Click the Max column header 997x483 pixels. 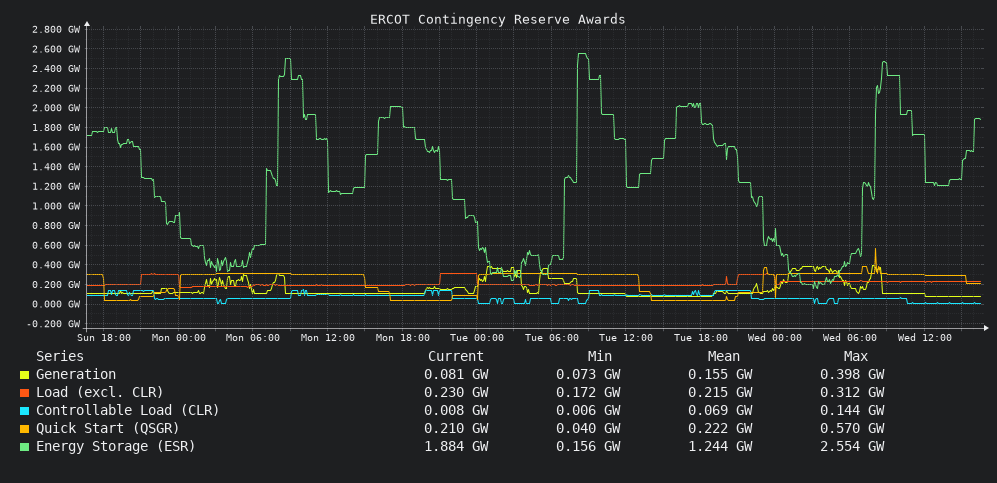[855, 357]
